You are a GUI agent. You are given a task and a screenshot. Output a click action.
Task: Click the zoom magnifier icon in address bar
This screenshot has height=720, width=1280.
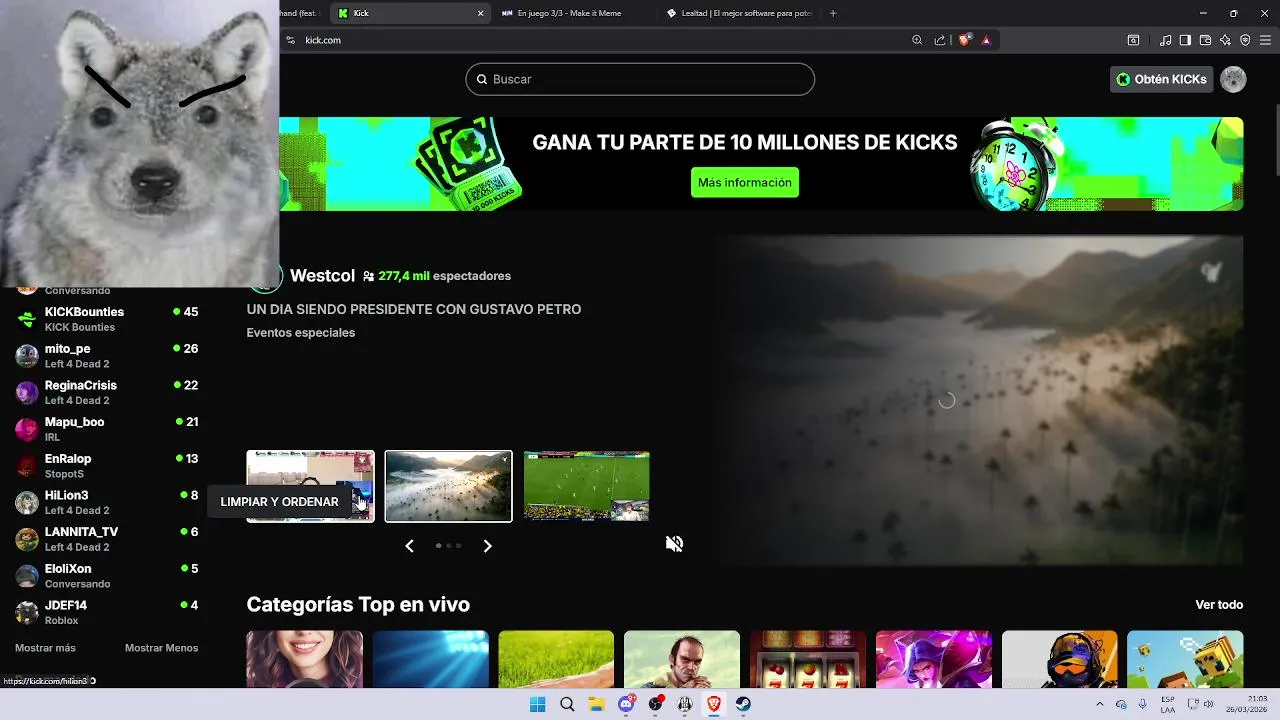click(917, 40)
